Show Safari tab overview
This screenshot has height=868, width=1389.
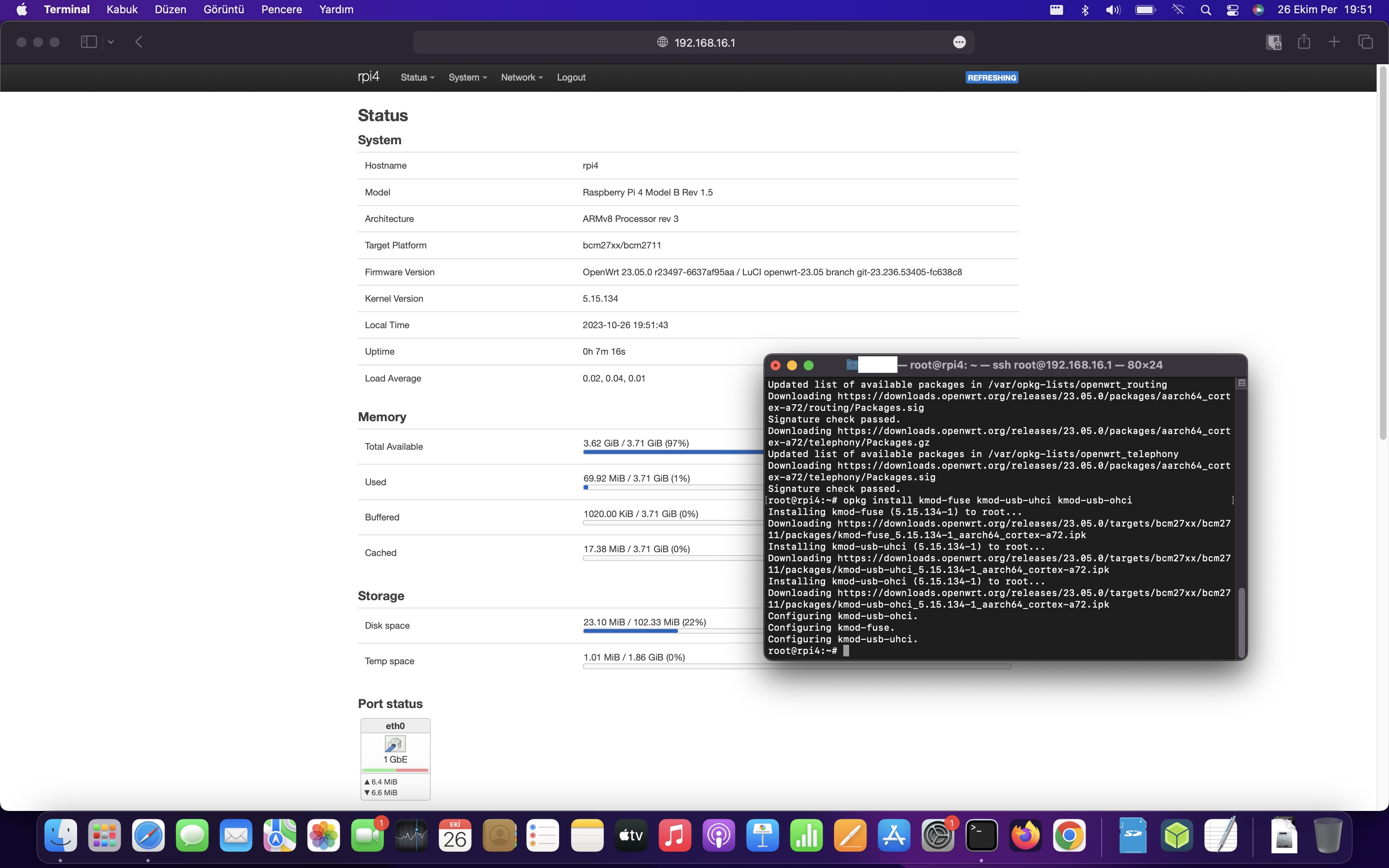[x=1365, y=42]
